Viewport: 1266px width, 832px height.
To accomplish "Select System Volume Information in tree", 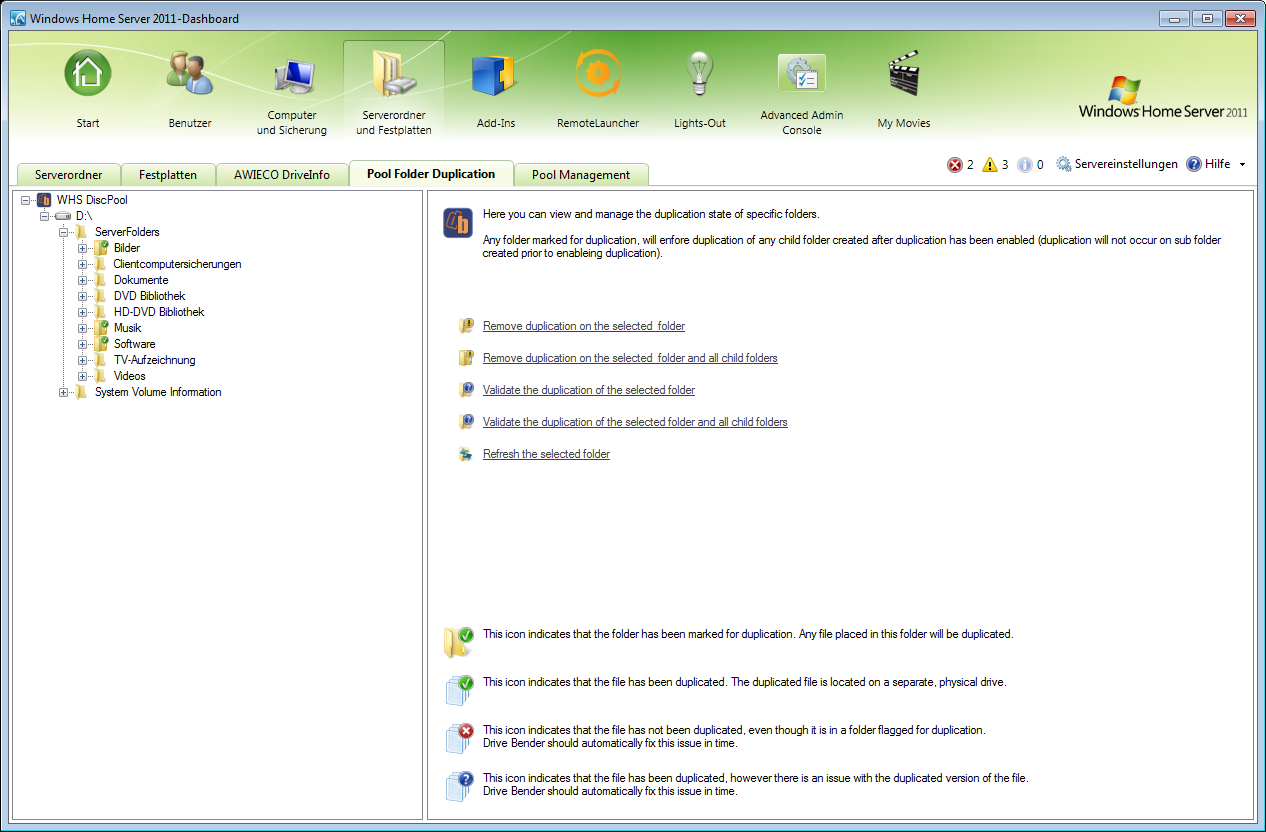I will [158, 392].
